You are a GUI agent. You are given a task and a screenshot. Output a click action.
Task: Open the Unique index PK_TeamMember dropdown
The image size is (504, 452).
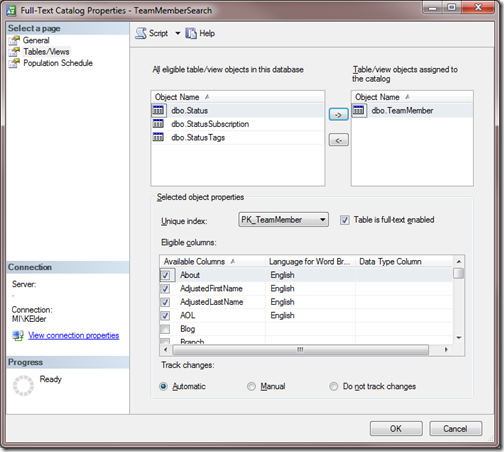(283, 220)
